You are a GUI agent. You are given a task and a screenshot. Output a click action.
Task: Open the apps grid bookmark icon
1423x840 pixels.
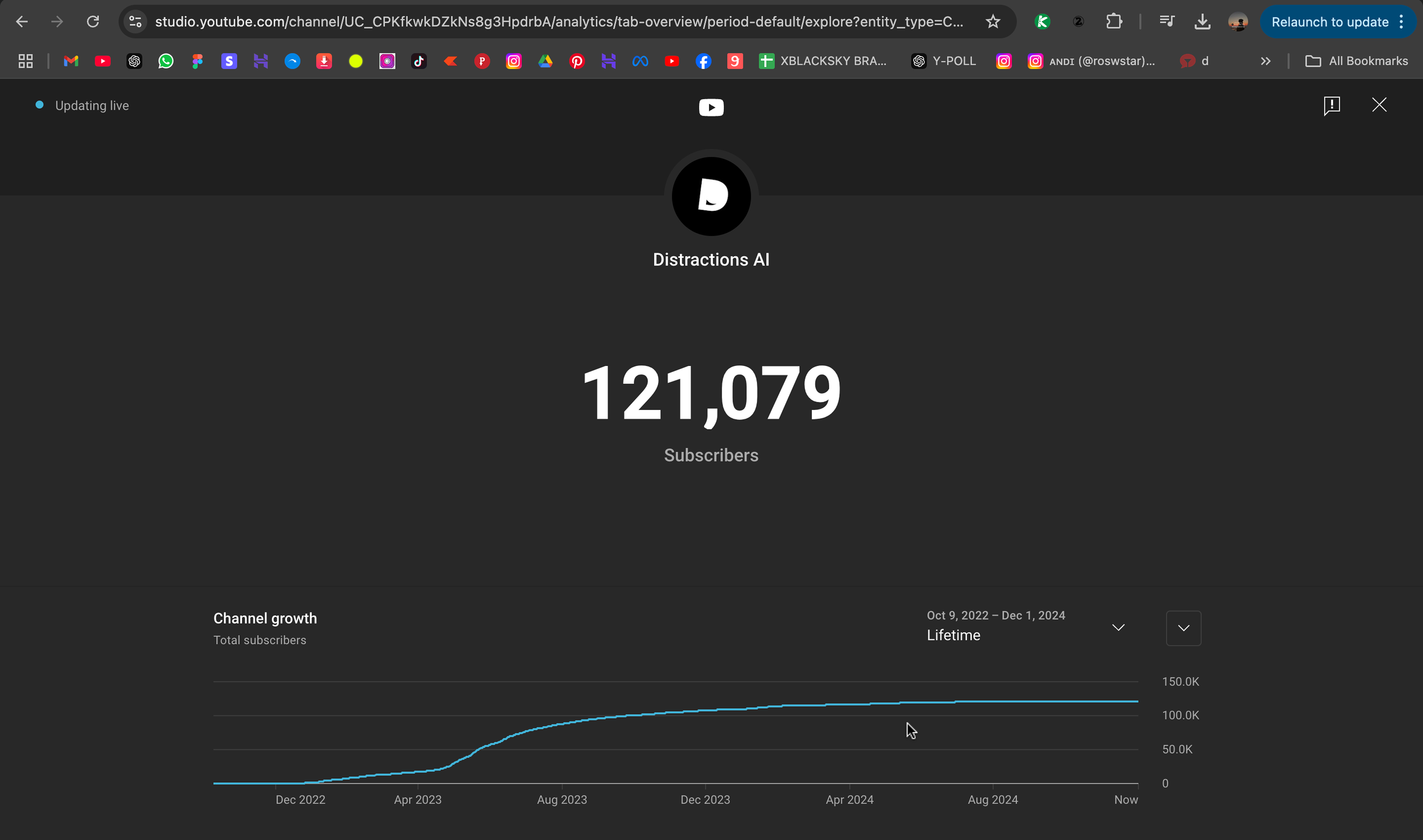click(25, 61)
